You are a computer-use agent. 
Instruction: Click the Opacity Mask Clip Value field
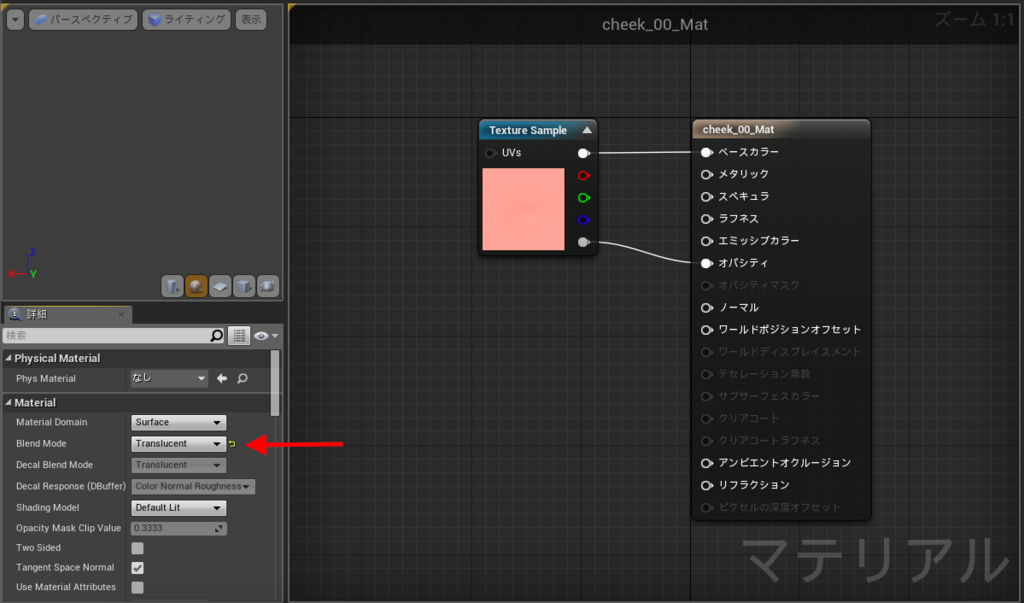pyautogui.click(x=178, y=528)
